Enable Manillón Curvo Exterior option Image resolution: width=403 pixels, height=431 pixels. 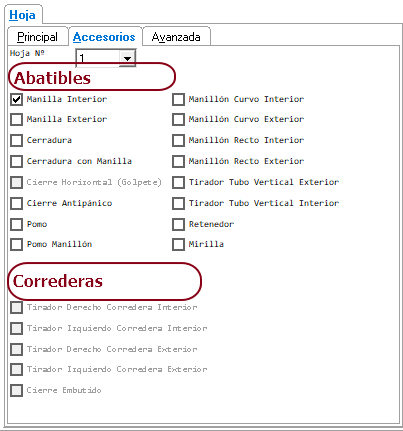(178, 119)
